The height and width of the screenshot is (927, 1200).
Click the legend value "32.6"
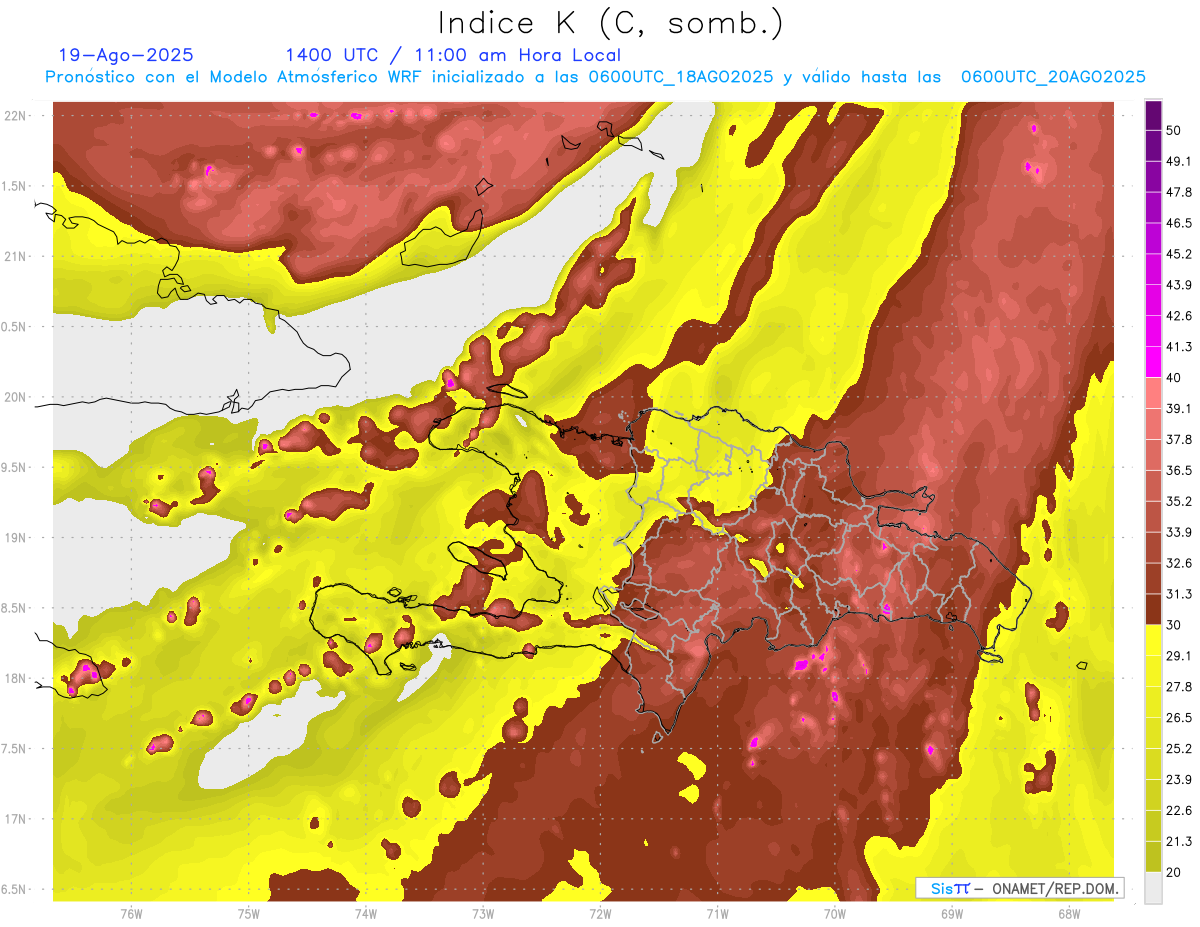click(1178, 563)
